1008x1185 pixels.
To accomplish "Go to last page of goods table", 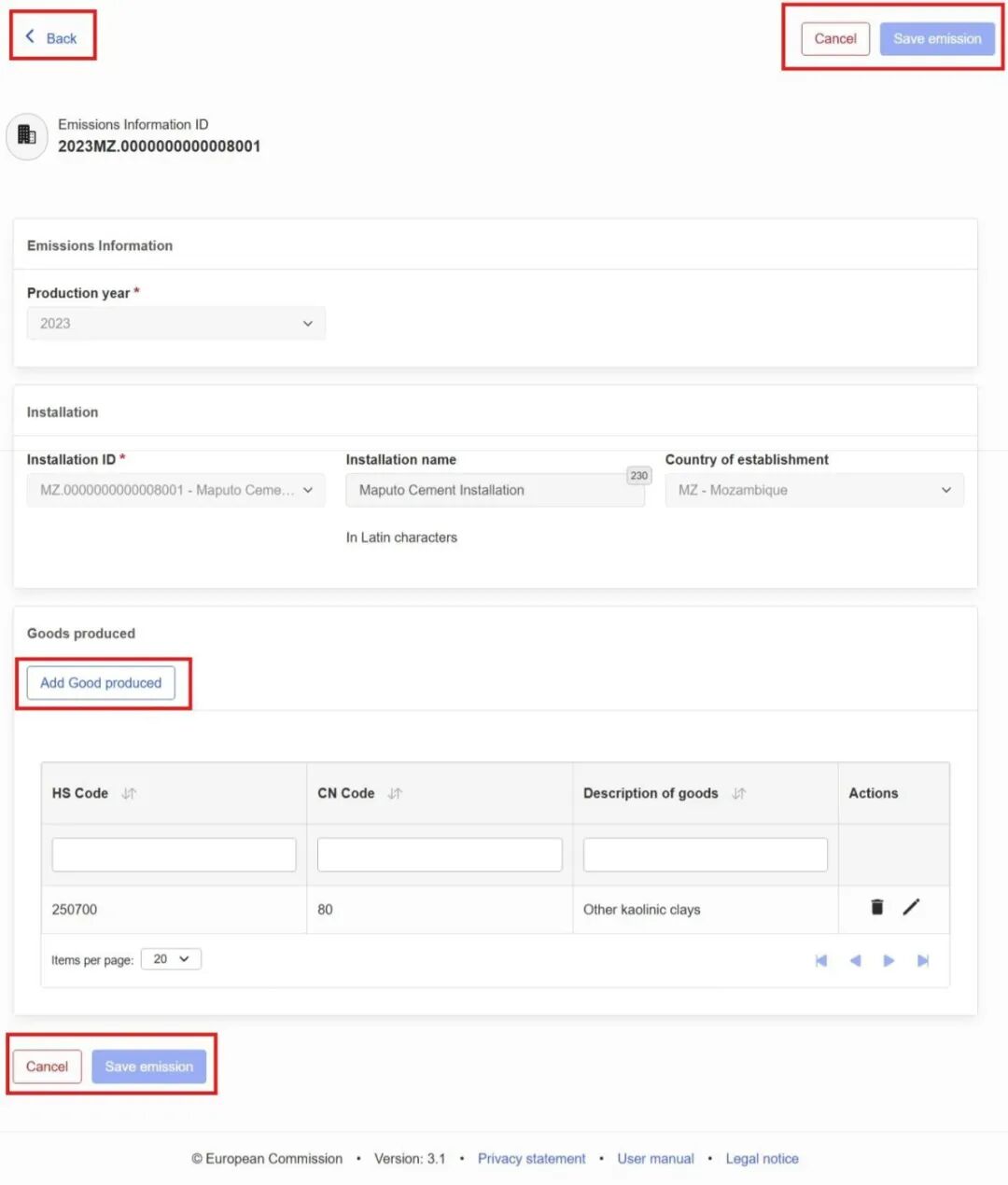I will 923,960.
